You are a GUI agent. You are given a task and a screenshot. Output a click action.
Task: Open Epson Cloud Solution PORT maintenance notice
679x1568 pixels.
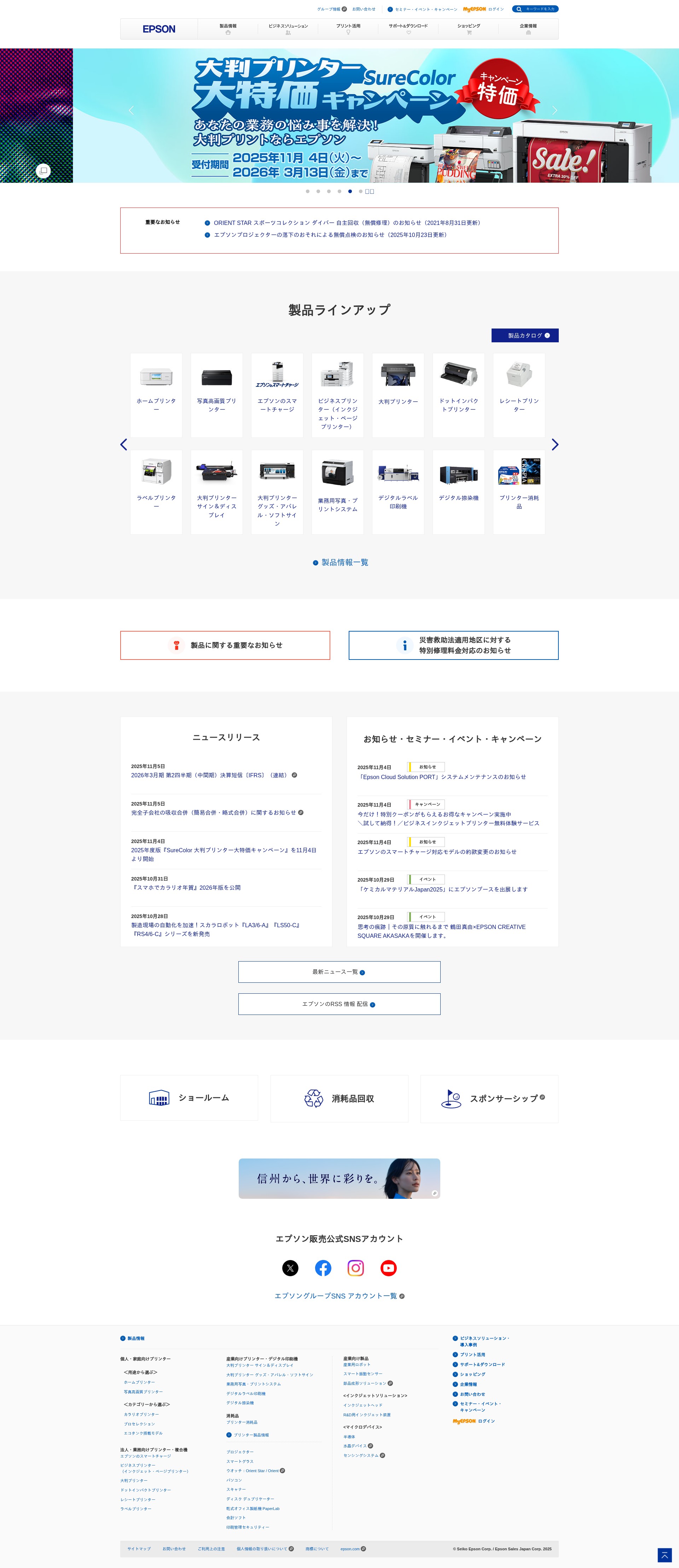pyautogui.click(x=441, y=777)
